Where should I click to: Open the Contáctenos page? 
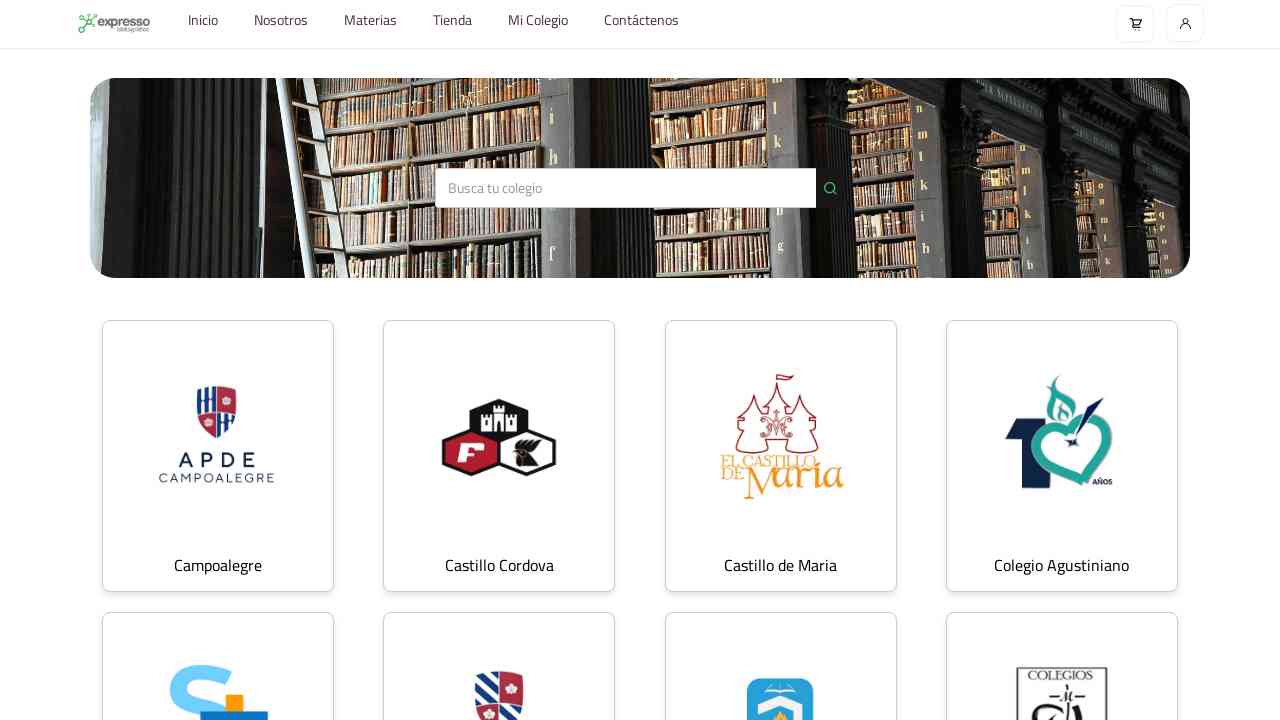pyautogui.click(x=641, y=20)
